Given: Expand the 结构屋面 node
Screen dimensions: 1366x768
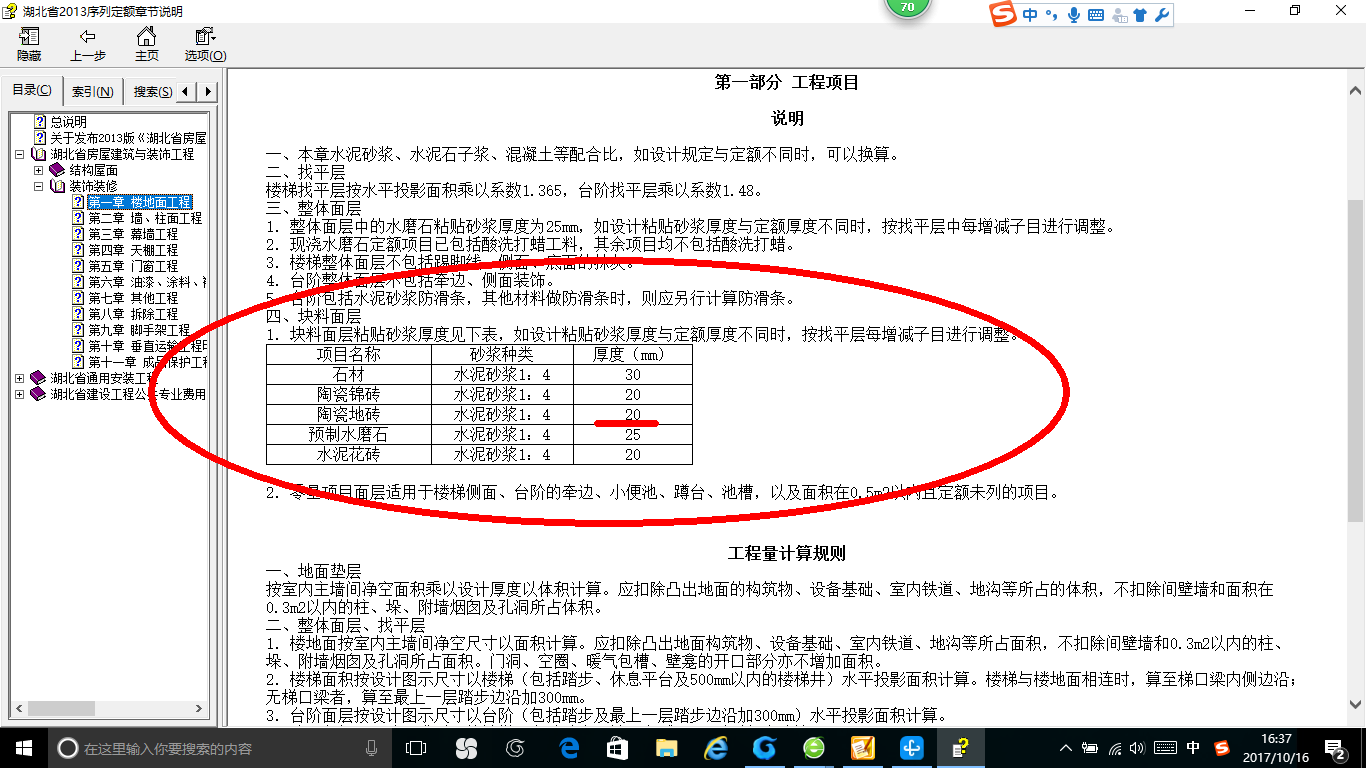Looking at the screenshot, I should [39, 170].
